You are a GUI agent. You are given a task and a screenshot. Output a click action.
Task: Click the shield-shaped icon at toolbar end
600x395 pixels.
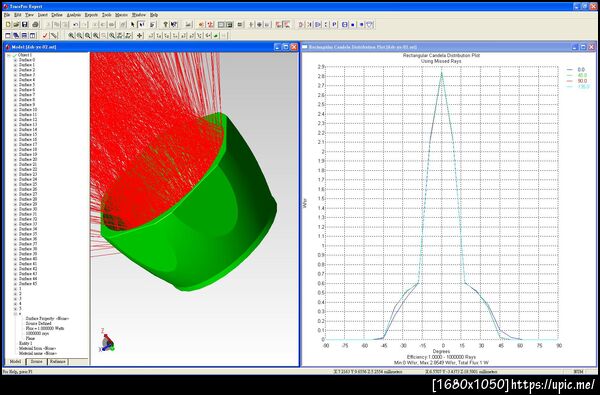click(x=370, y=24)
